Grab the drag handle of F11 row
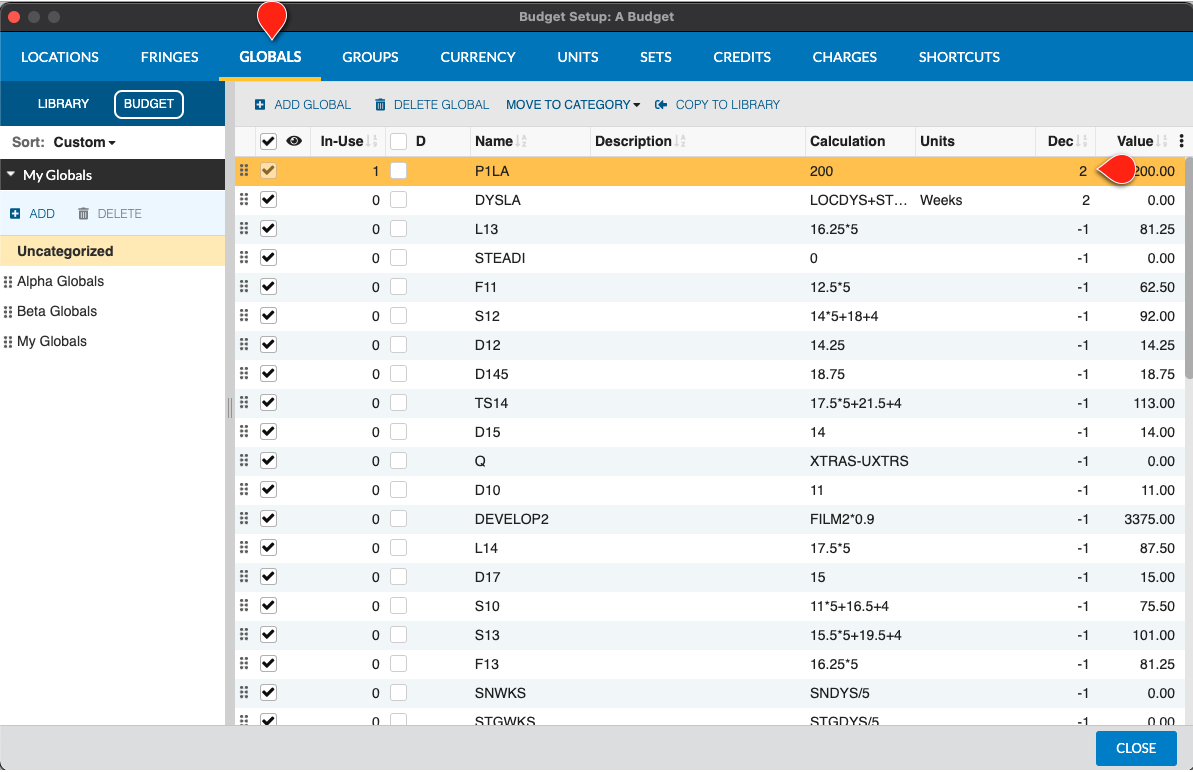The height and width of the screenshot is (772, 1193). click(244, 287)
